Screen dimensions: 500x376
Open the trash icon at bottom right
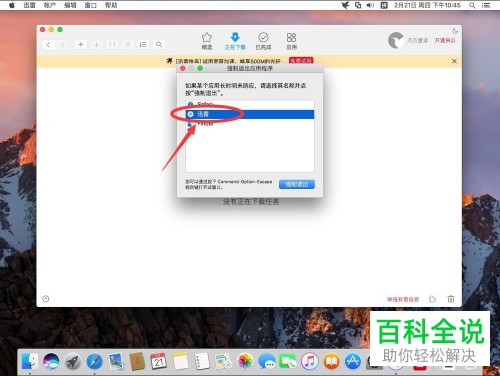[x=451, y=299]
